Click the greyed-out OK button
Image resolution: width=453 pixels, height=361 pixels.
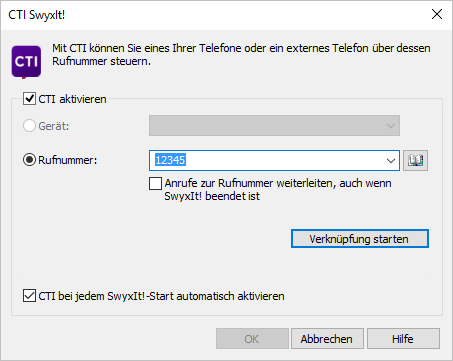click(252, 339)
